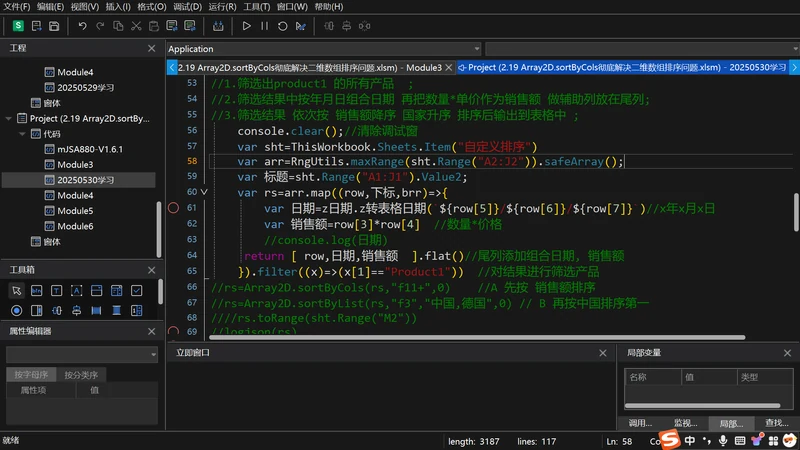
Task: Pause script execution
Action: pos(264,26)
